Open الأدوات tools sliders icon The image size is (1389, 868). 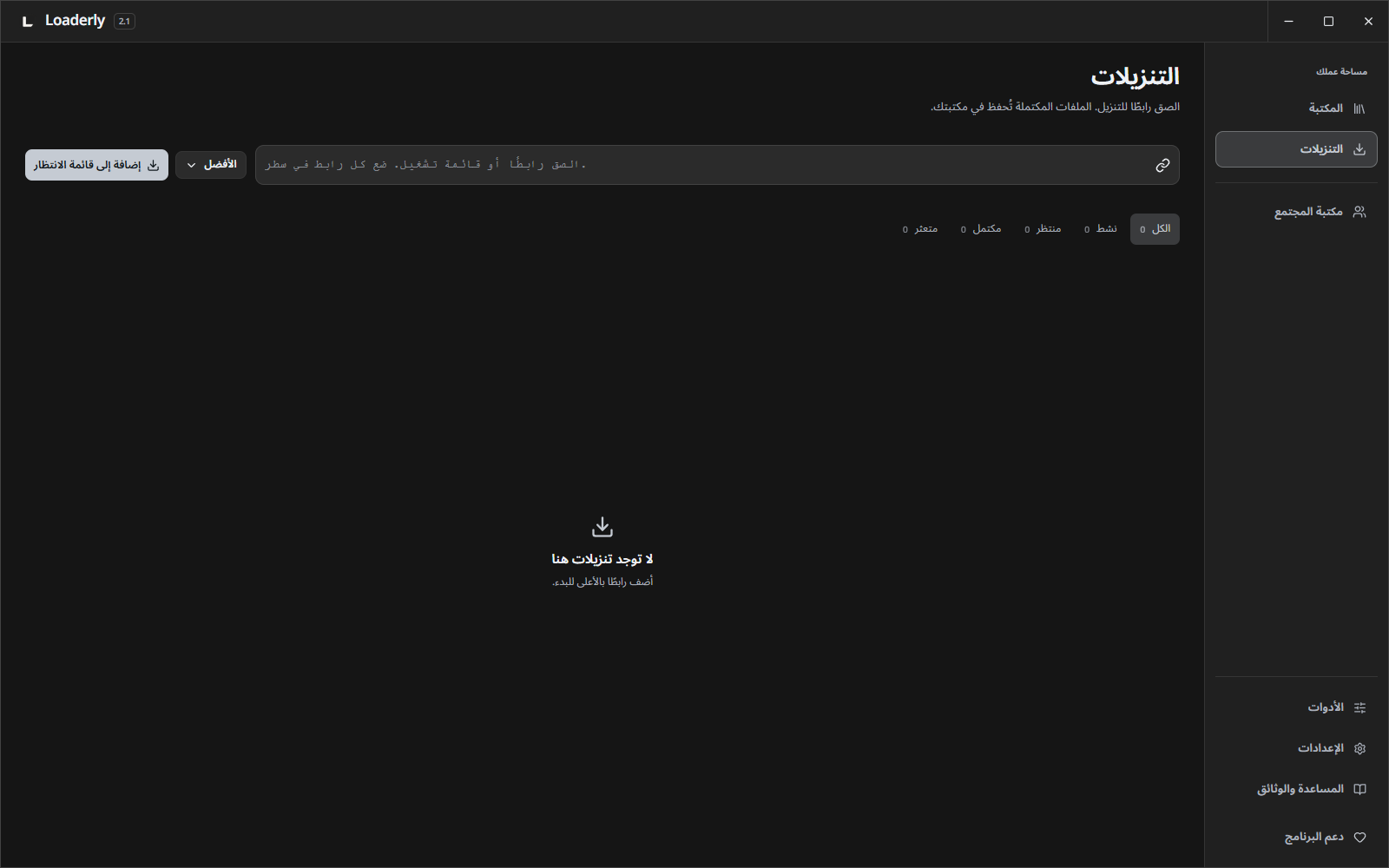[x=1359, y=707]
